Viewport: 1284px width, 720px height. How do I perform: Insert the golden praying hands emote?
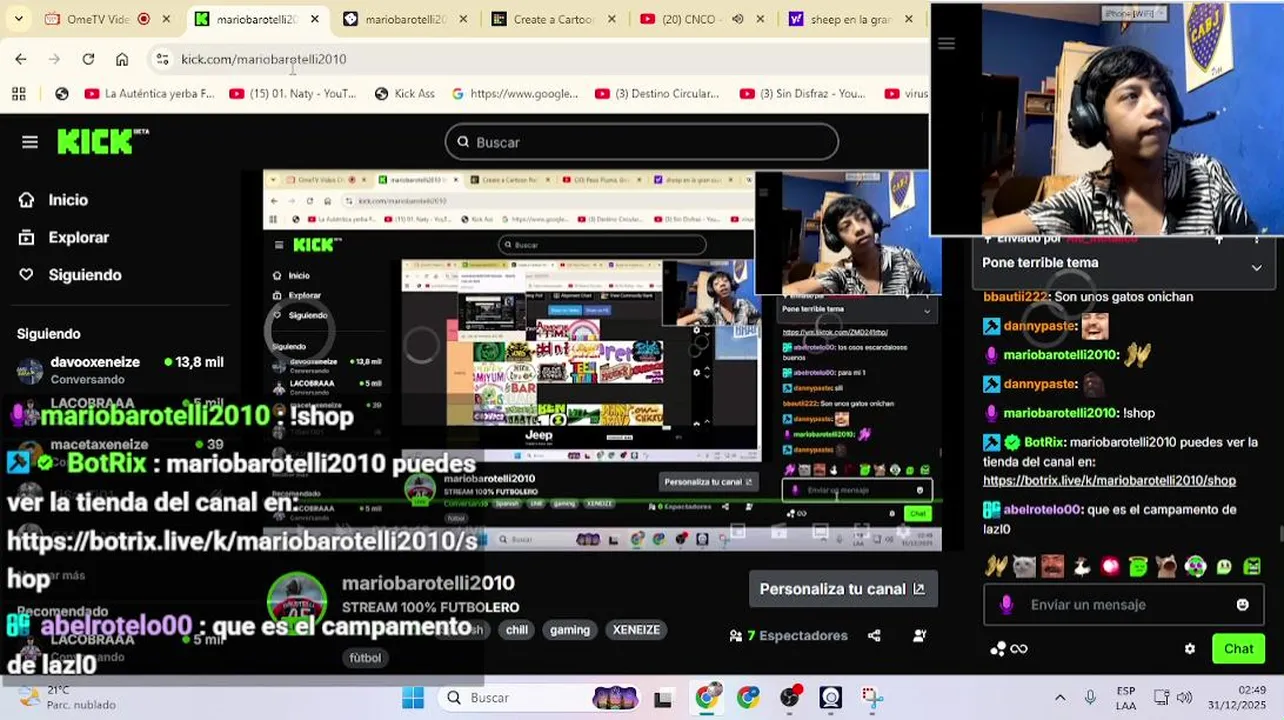click(995, 567)
